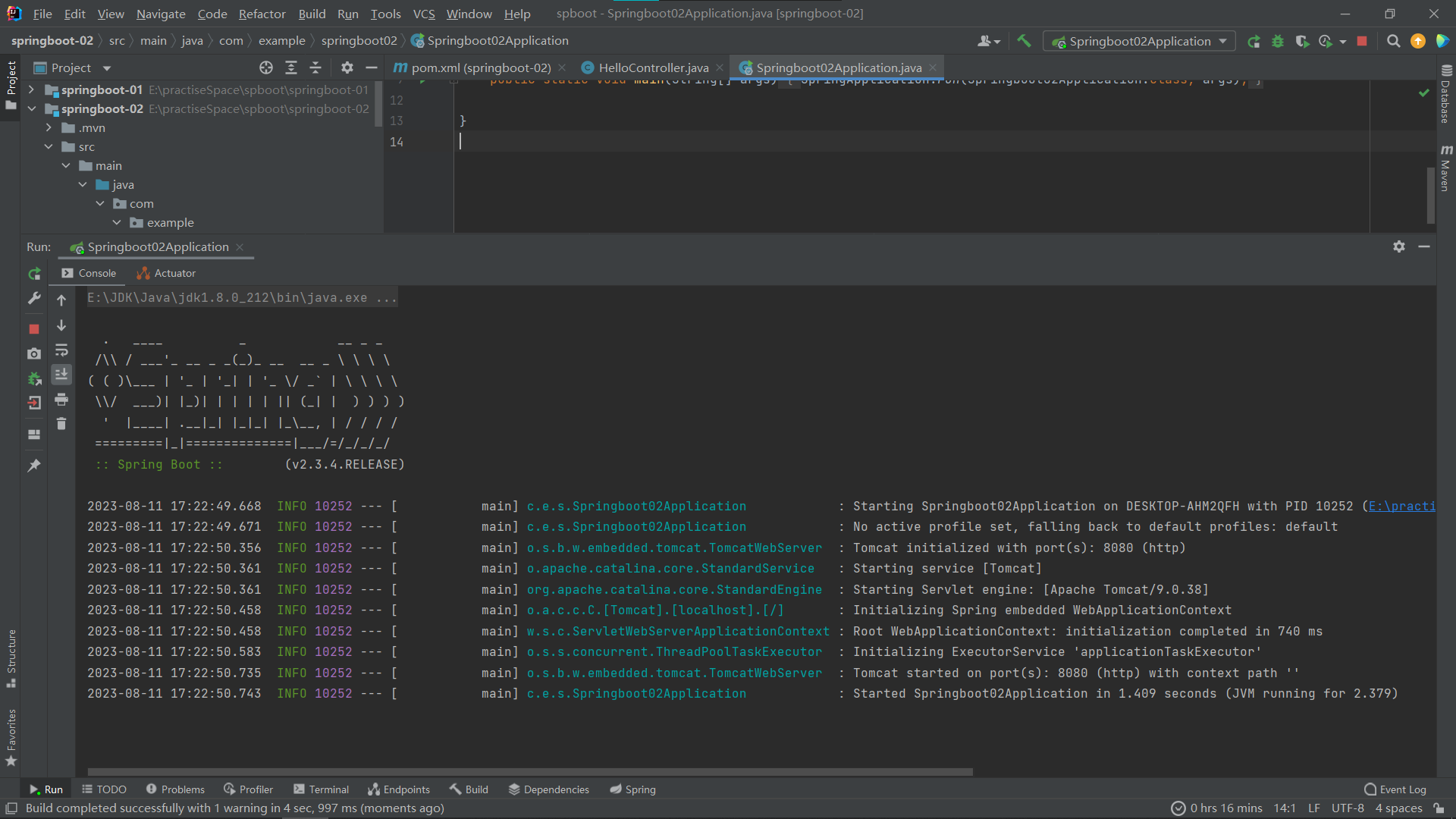Click Debug bug icon in top toolbar
1456x819 pixels.
[x=1278, y=41]
